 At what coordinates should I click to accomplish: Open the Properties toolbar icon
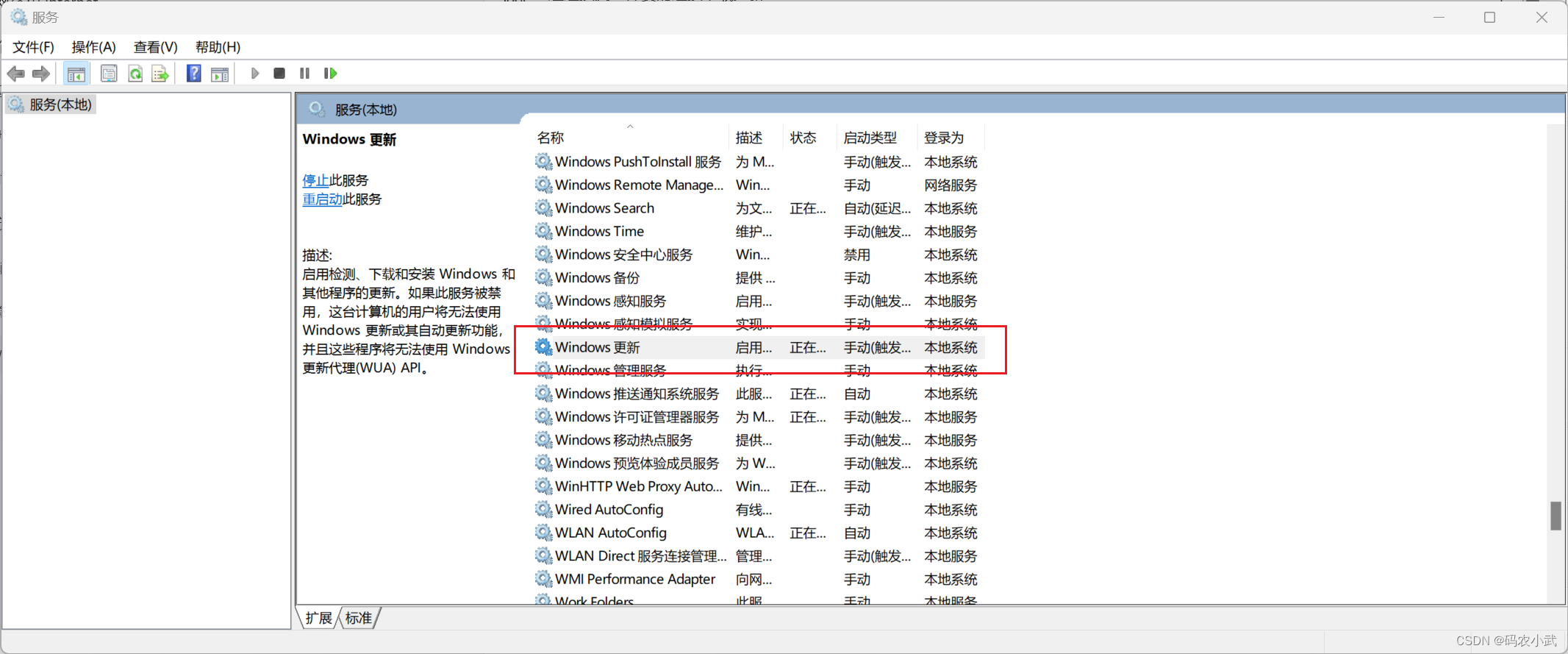pos(109,74)
